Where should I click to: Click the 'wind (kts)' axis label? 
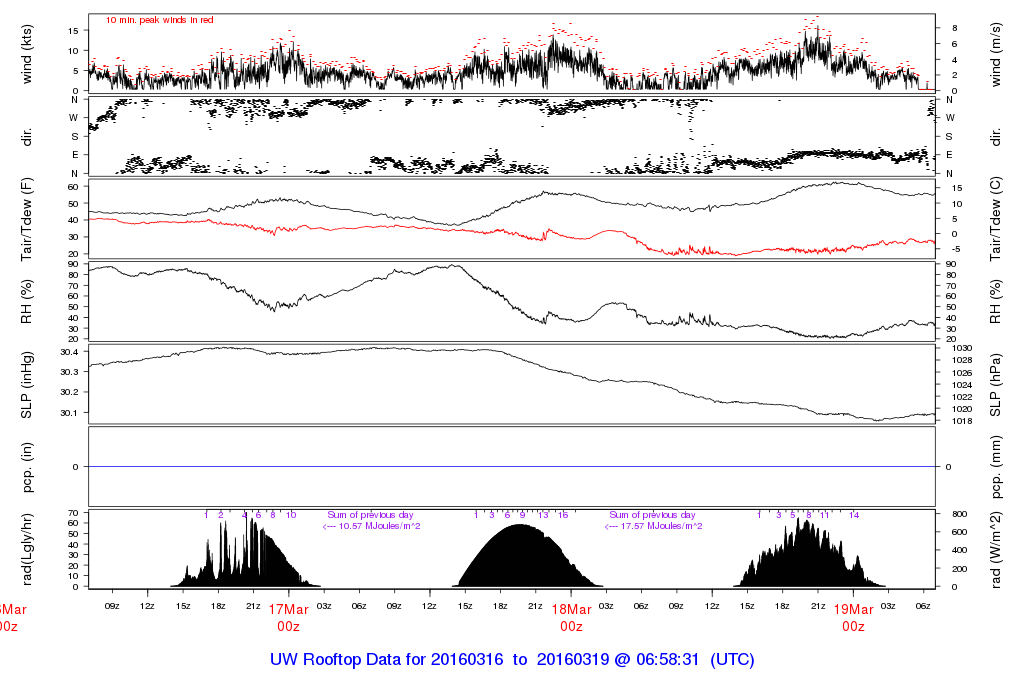coord(27,55)
